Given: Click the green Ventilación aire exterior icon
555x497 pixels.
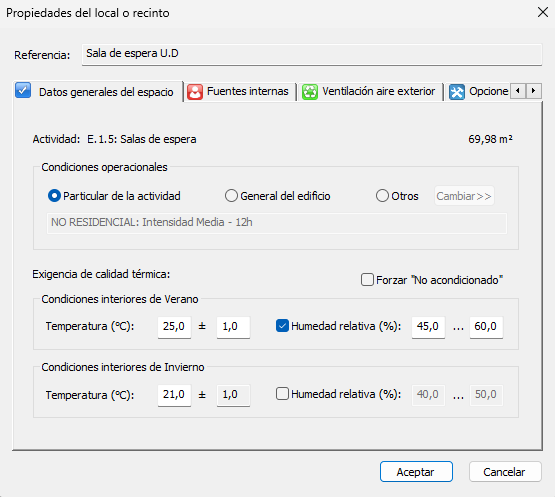Looking at the screenshot, I should click(310, 92).
